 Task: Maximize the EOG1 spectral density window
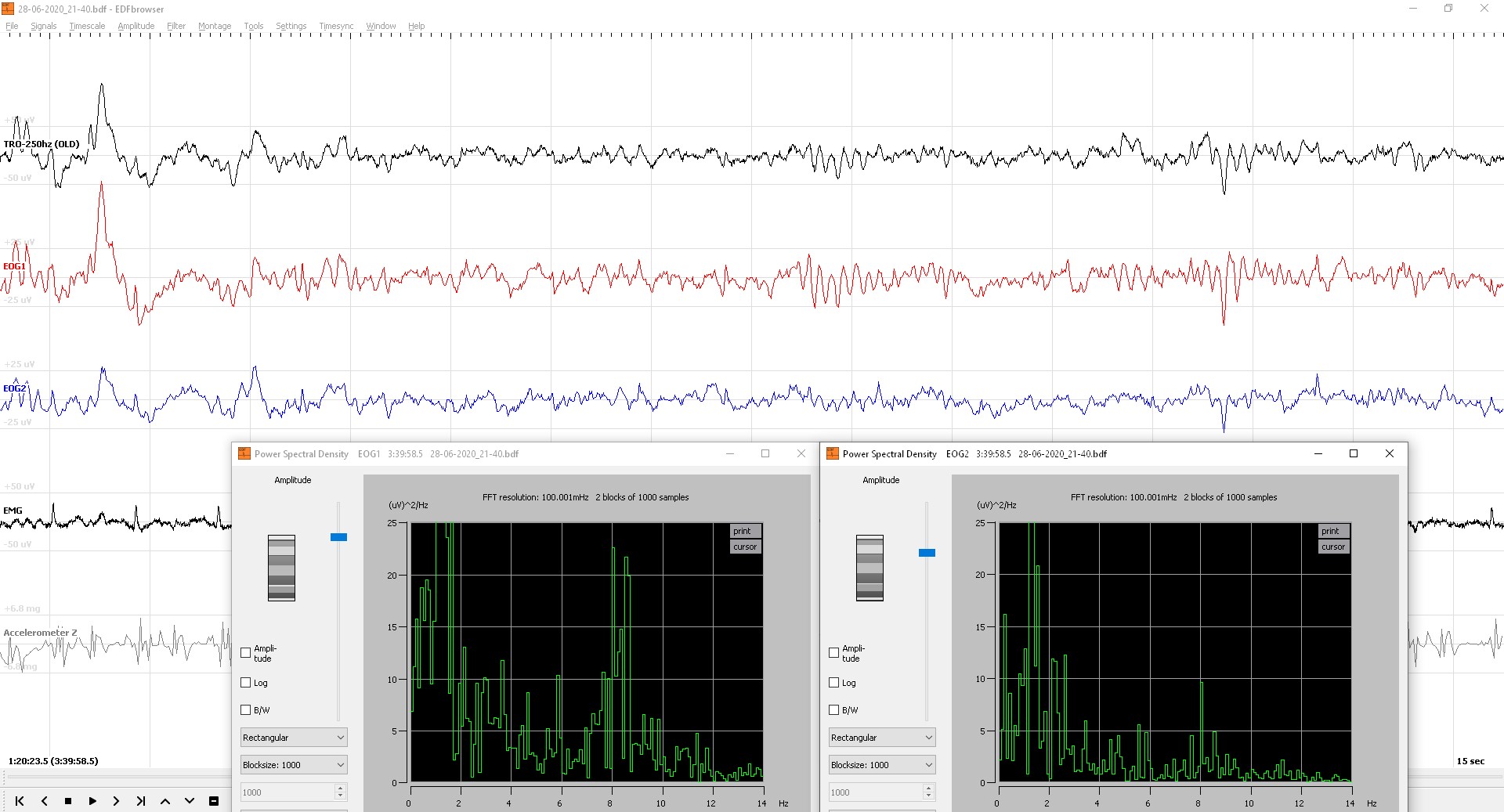click(x=765, y=453)
